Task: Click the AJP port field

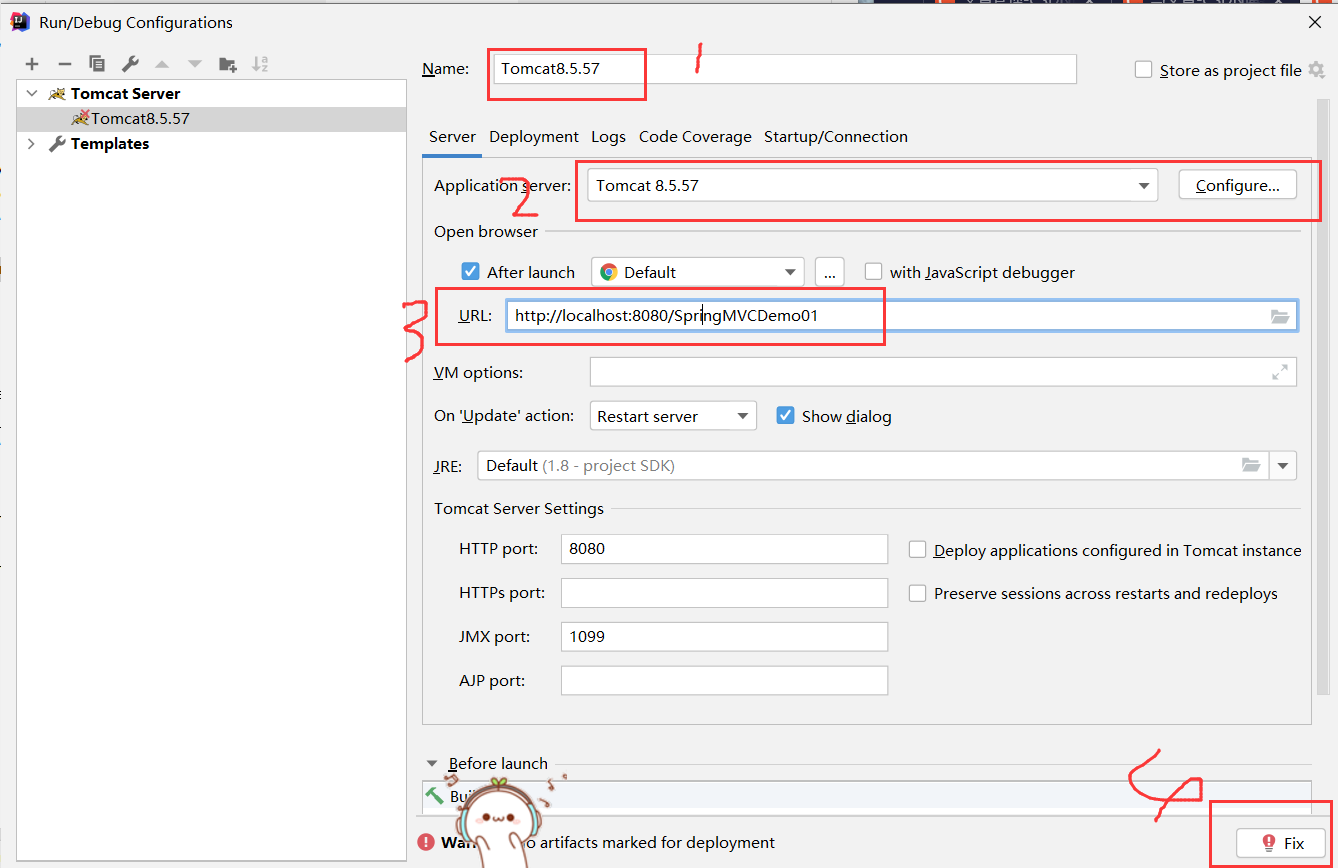Action: tap(724, 681)
